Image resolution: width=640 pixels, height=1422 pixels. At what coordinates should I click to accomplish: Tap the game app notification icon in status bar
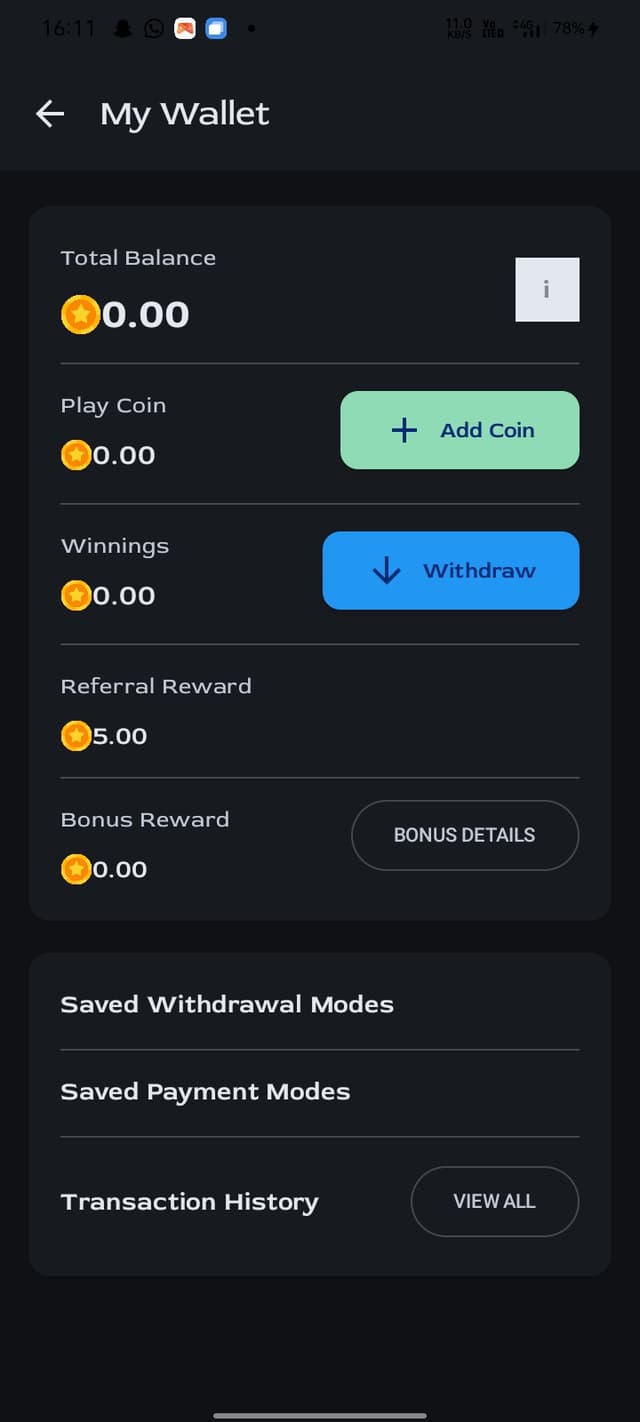[x=184, y=28]
